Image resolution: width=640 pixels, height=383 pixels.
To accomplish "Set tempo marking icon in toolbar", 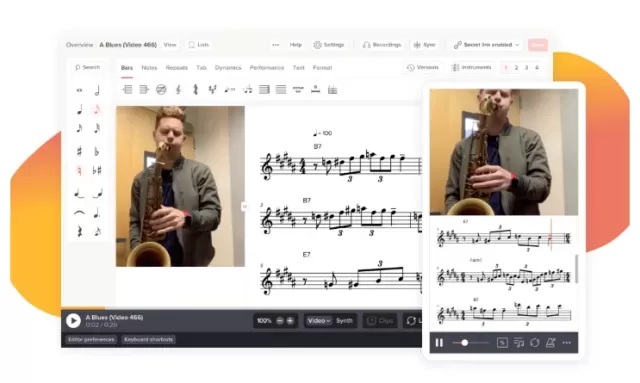I will (x=230, y=89).
